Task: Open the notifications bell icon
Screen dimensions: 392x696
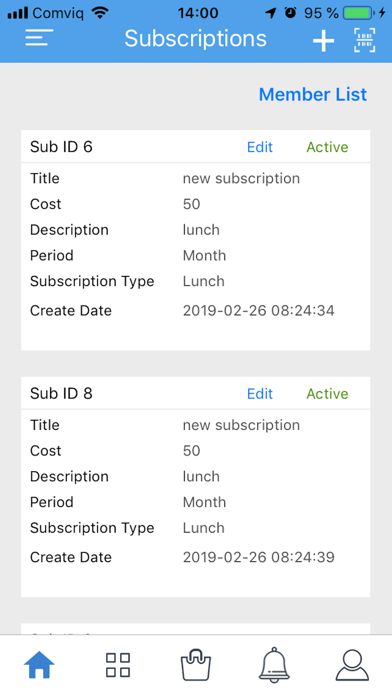Action: (274, 664)
